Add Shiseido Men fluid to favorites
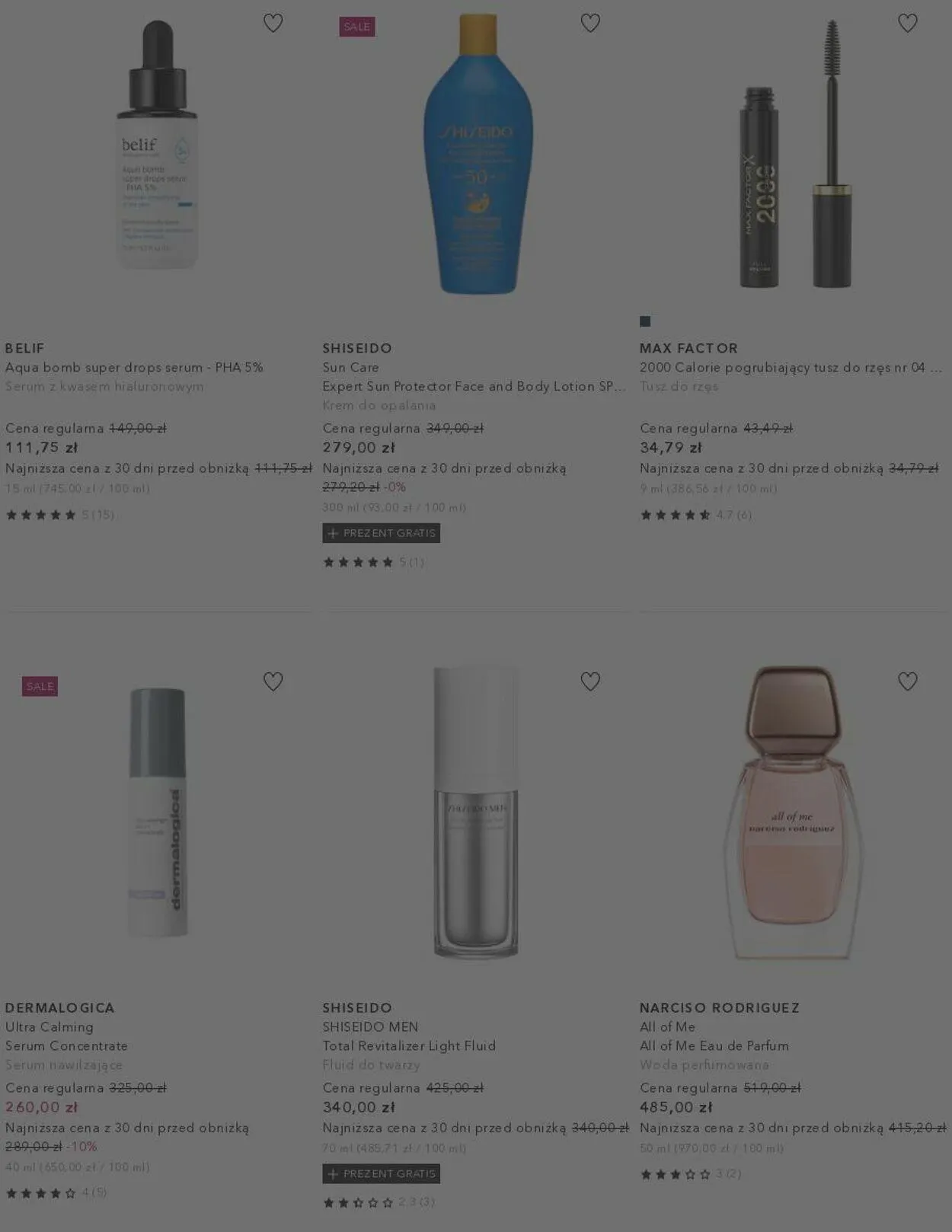Screen dimensions: 952x1232 tap(590, 681)
